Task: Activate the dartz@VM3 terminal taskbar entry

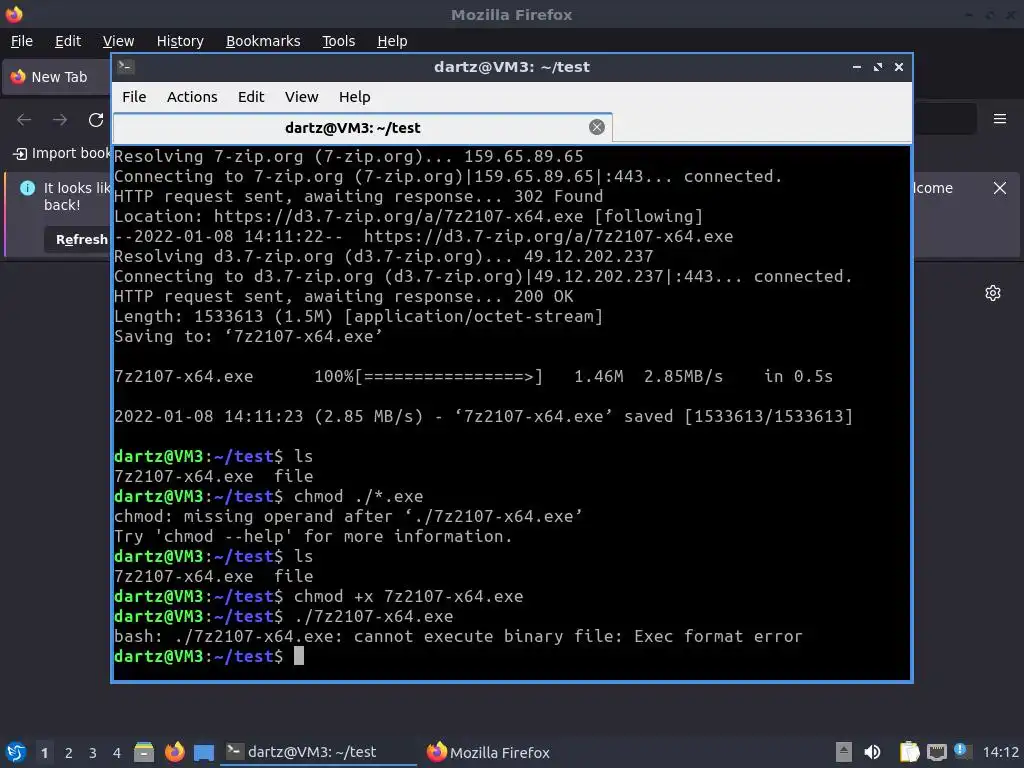Action: pos(318,752)
